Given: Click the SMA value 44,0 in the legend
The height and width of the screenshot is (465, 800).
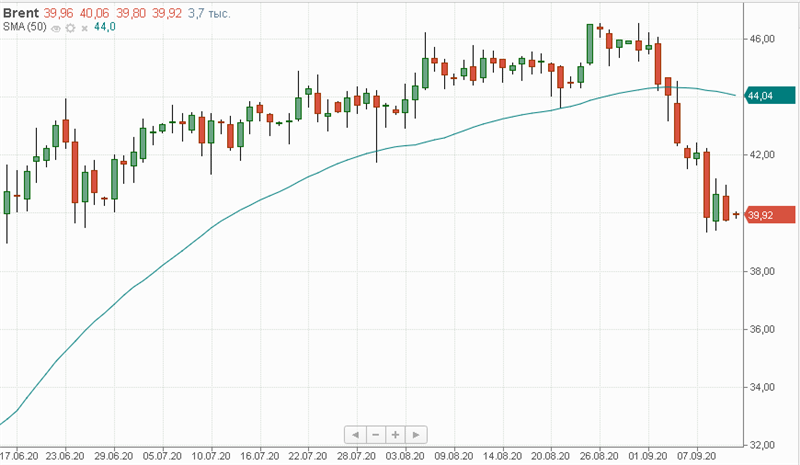Looking at the screenshot, I should click(x=105, y=27).
